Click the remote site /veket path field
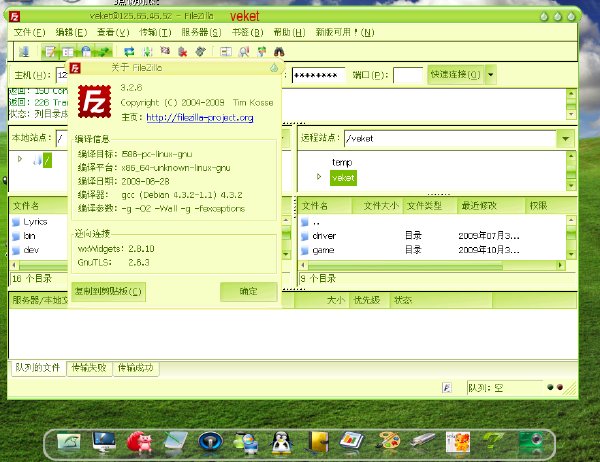This screenshot has width=600, height=462. tap(450, 139)
